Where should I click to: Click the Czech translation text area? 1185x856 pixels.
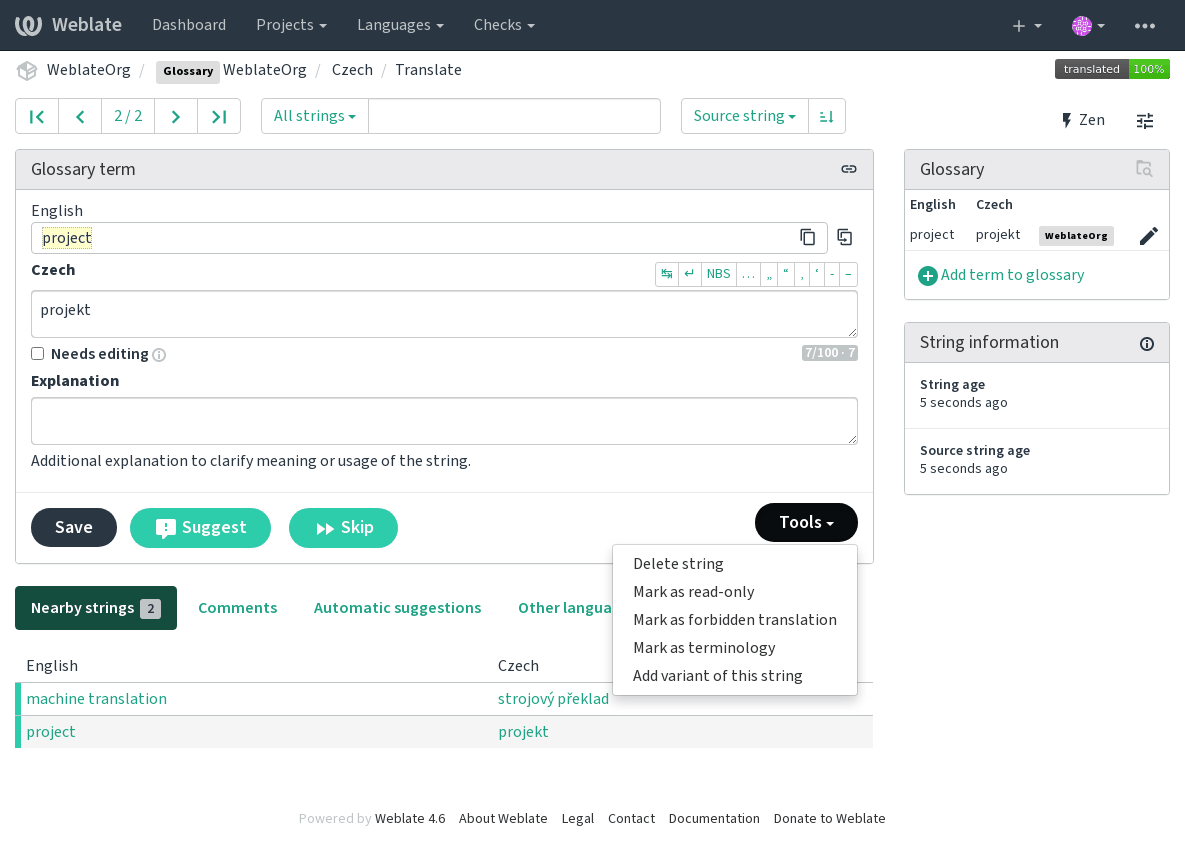[x=444, y=314]
